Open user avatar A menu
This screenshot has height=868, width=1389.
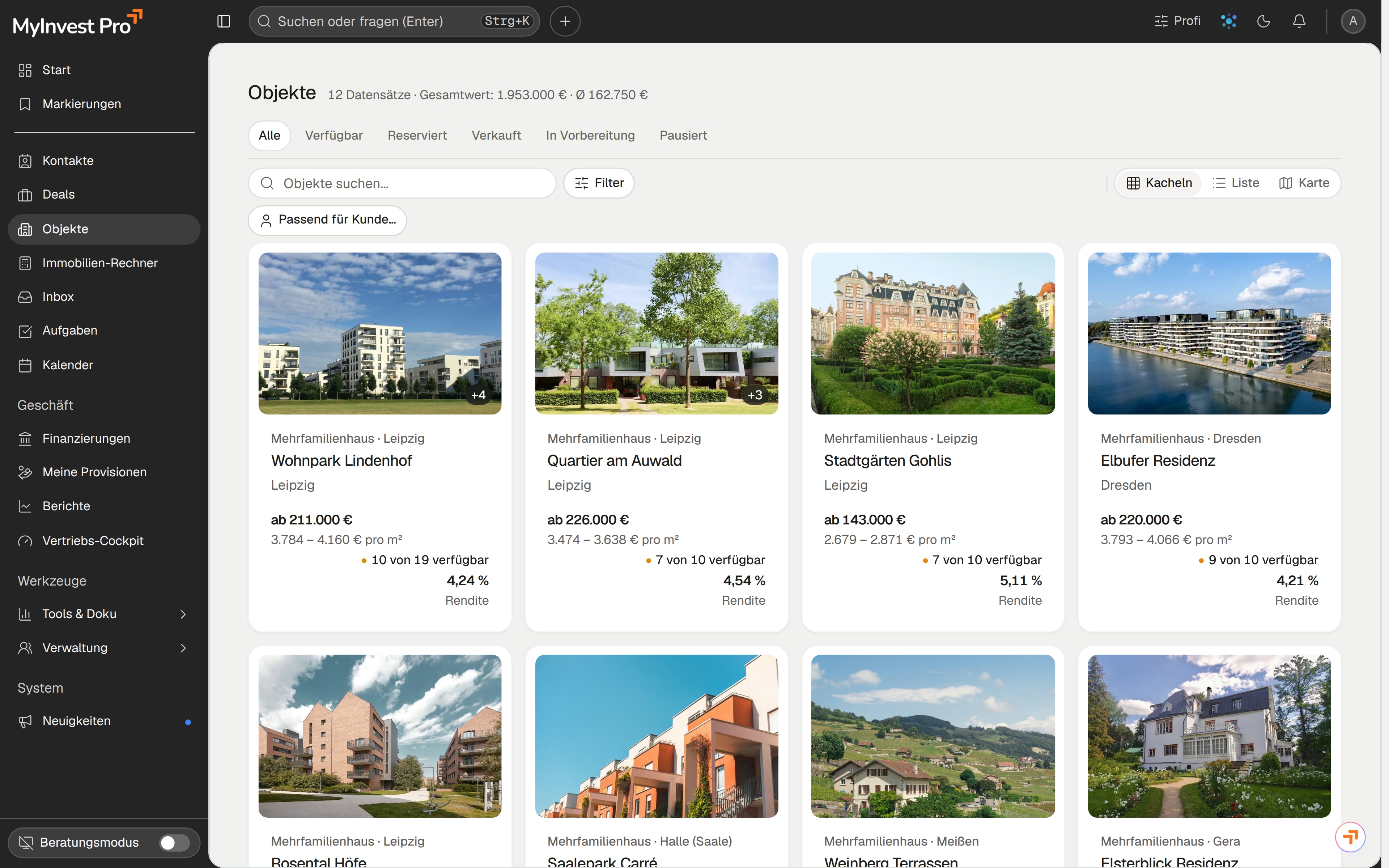tap(1353, 21)
